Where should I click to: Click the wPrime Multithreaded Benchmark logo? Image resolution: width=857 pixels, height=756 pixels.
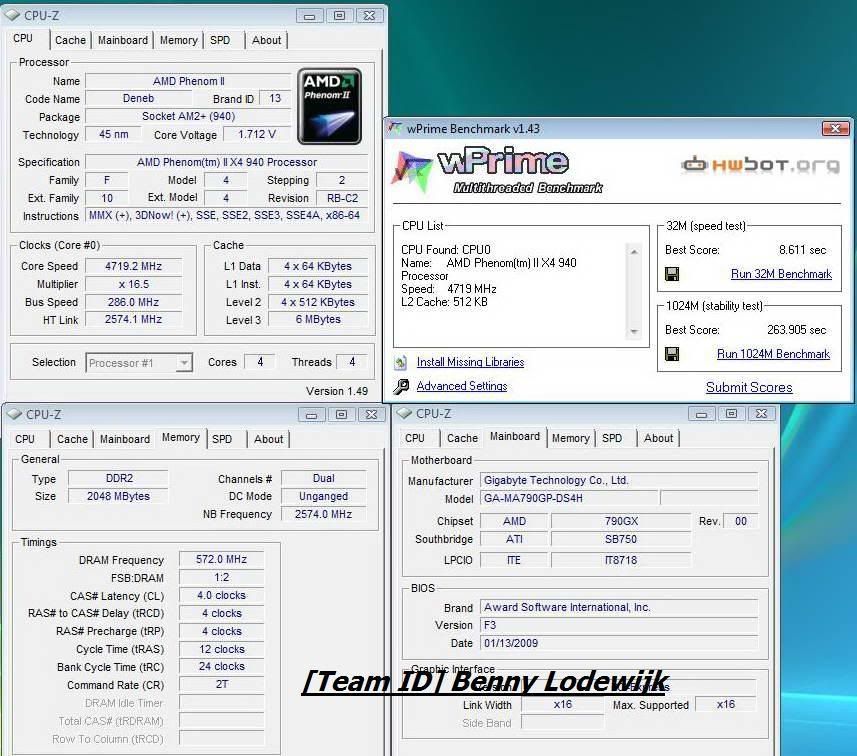(x=494, y=170)
